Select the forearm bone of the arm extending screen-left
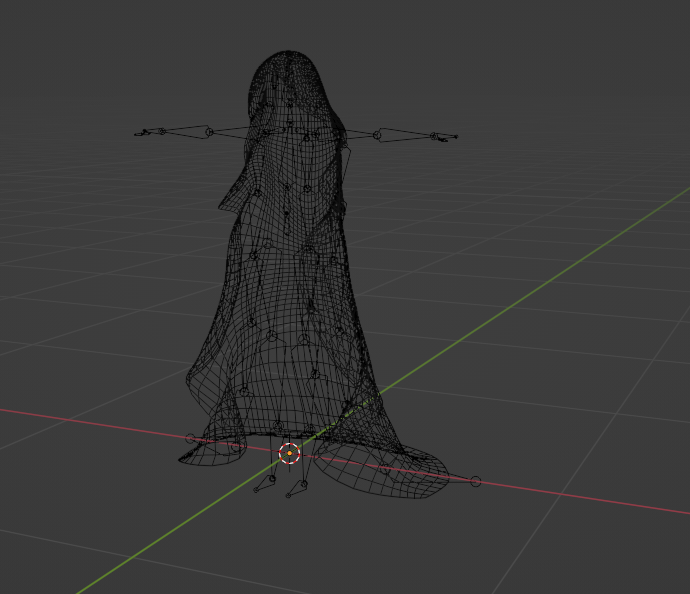Viewport: 690px width, 594px height. [x=186, y=131]
